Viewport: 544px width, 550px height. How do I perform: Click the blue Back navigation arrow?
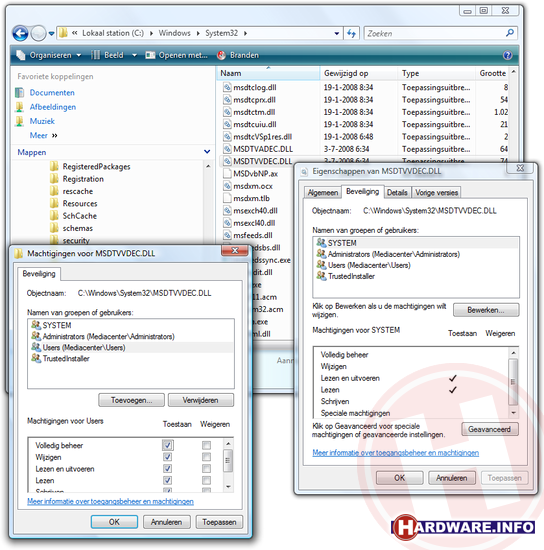[x=20, y=34]
